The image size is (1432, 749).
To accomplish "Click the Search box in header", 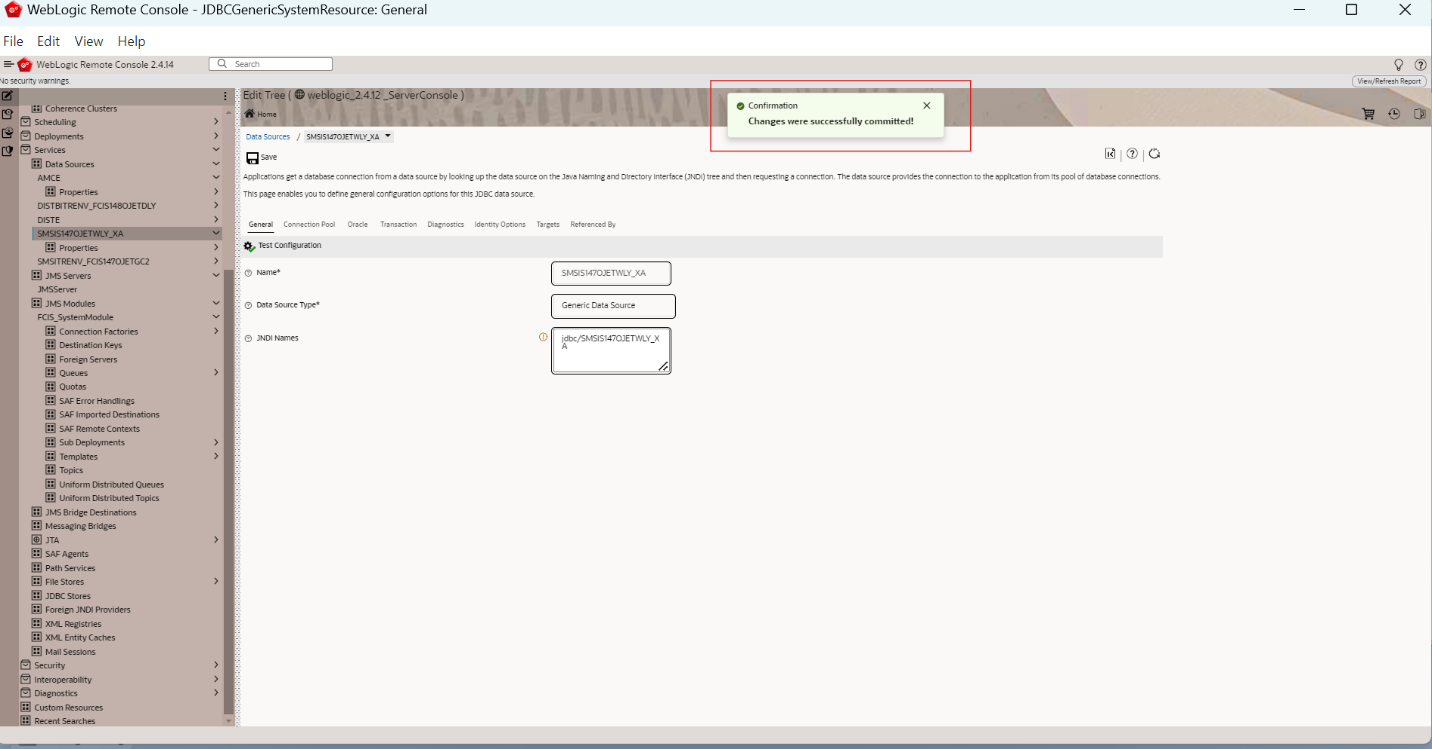I will [x=271, y=64].
